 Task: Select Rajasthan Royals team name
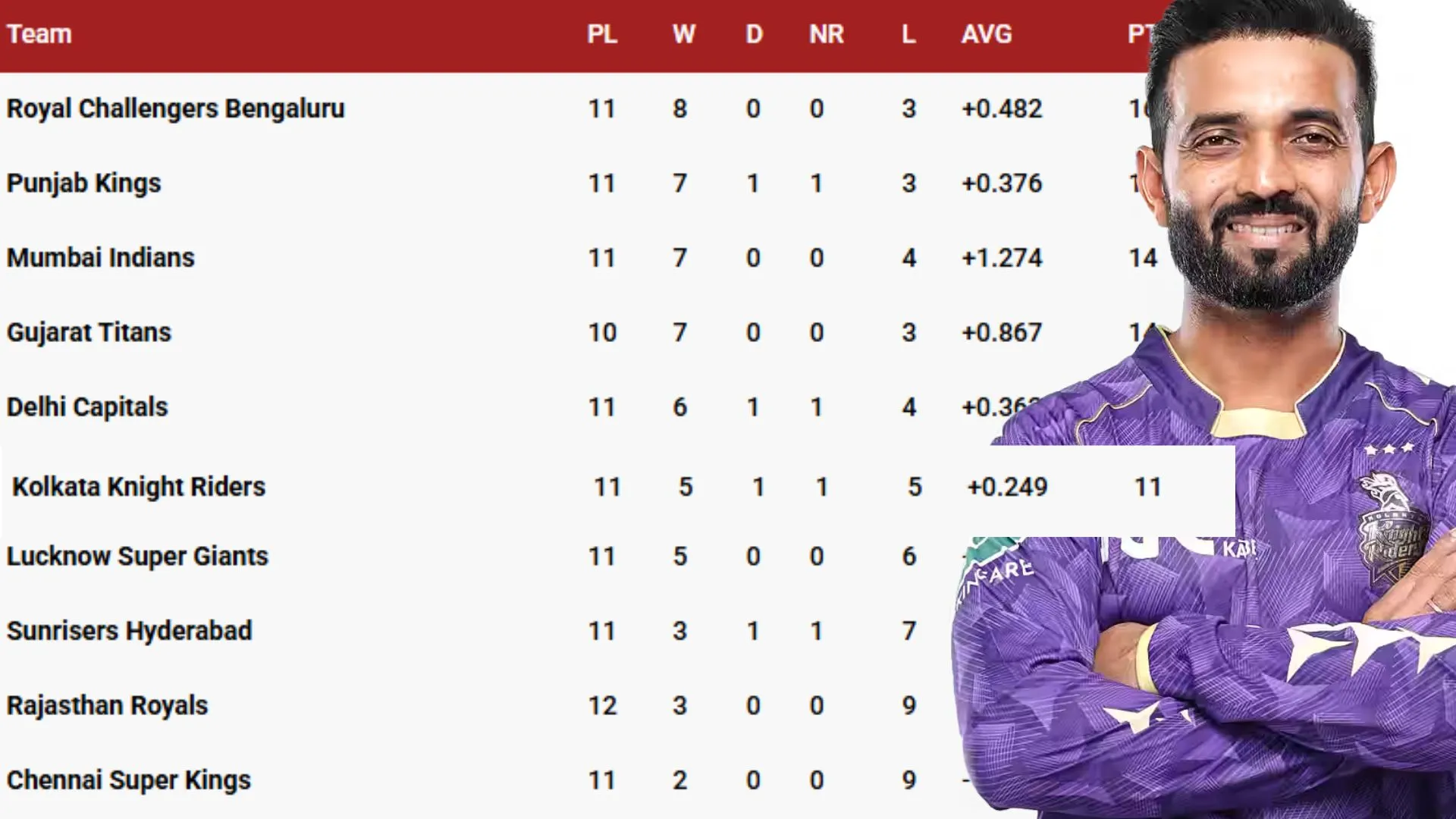click(x=107, y=705)
